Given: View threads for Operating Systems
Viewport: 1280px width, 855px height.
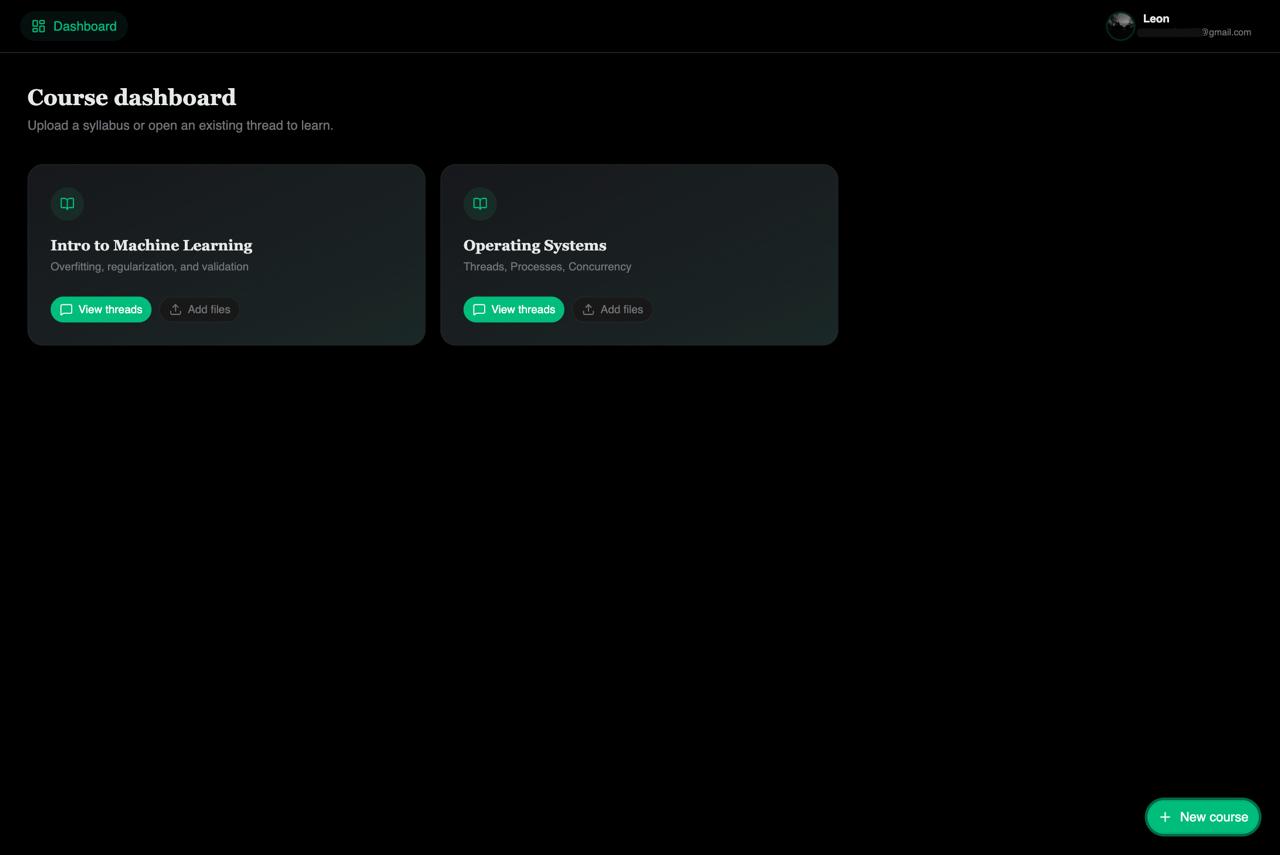Looking at the screenshot, I should pyautogui.click(x=514, y=310).
